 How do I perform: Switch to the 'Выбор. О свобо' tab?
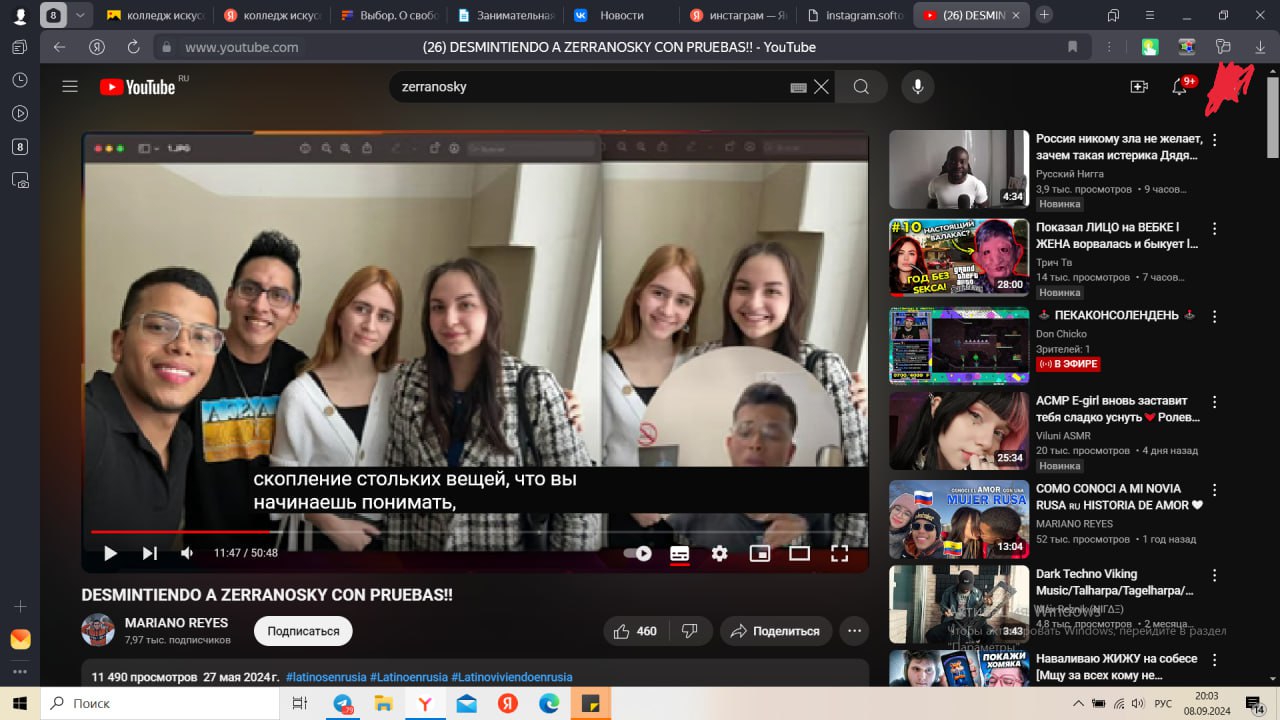[x=389, y=15]
